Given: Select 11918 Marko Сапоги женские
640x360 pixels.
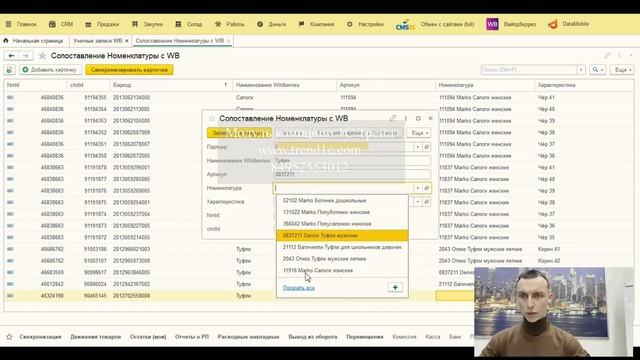Looking at the screenshot, I should 342,270.
